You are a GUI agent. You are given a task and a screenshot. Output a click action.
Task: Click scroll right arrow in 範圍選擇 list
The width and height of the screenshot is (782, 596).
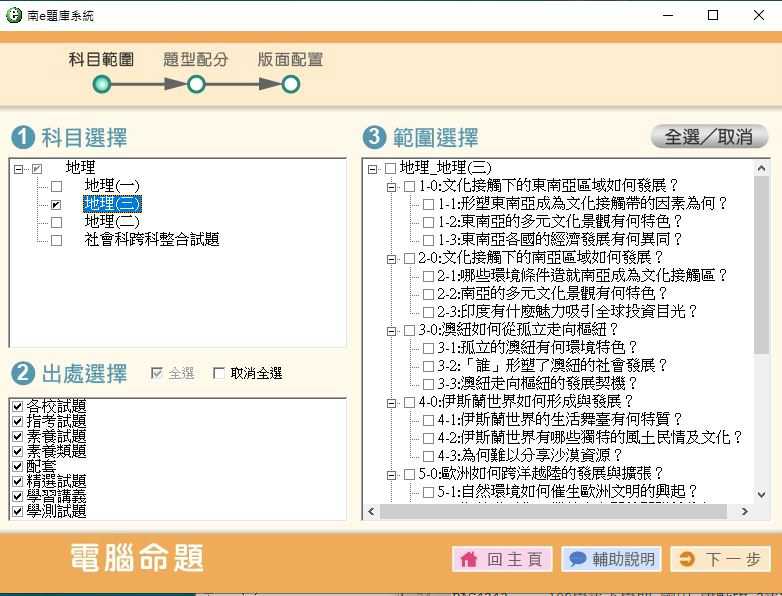pyautogui.click(x=745, y=511)
